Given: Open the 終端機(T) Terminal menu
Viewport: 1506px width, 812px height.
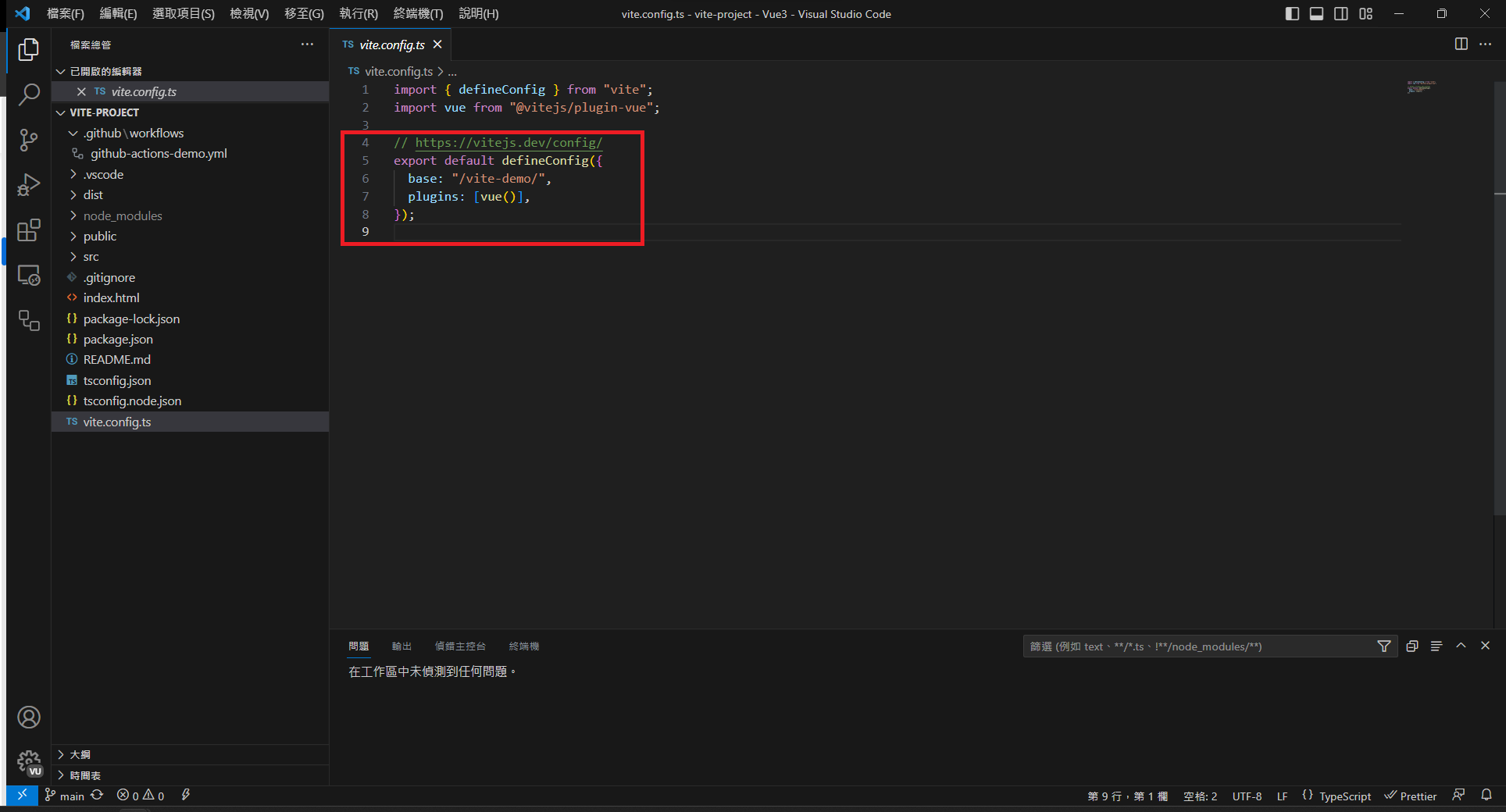Looking at the screenshot, I should coord(418,14).
